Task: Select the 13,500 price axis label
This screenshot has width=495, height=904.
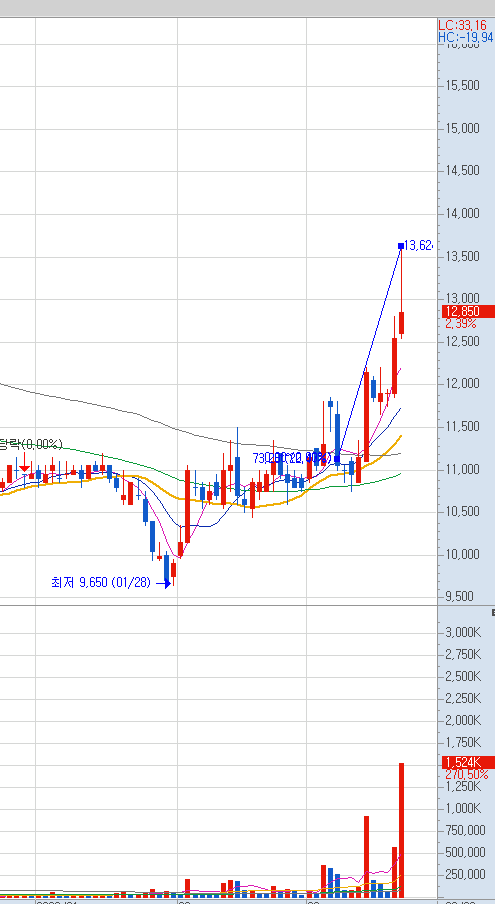Action: (x=462, y=256)
